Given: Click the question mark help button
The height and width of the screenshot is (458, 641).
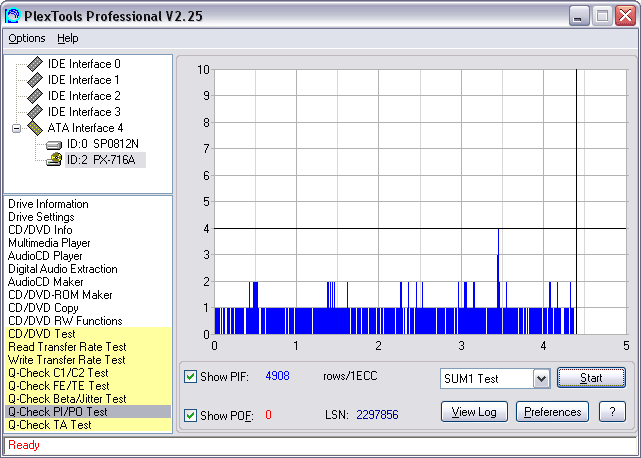Looking at the screenshot, I should coord(612,412).
